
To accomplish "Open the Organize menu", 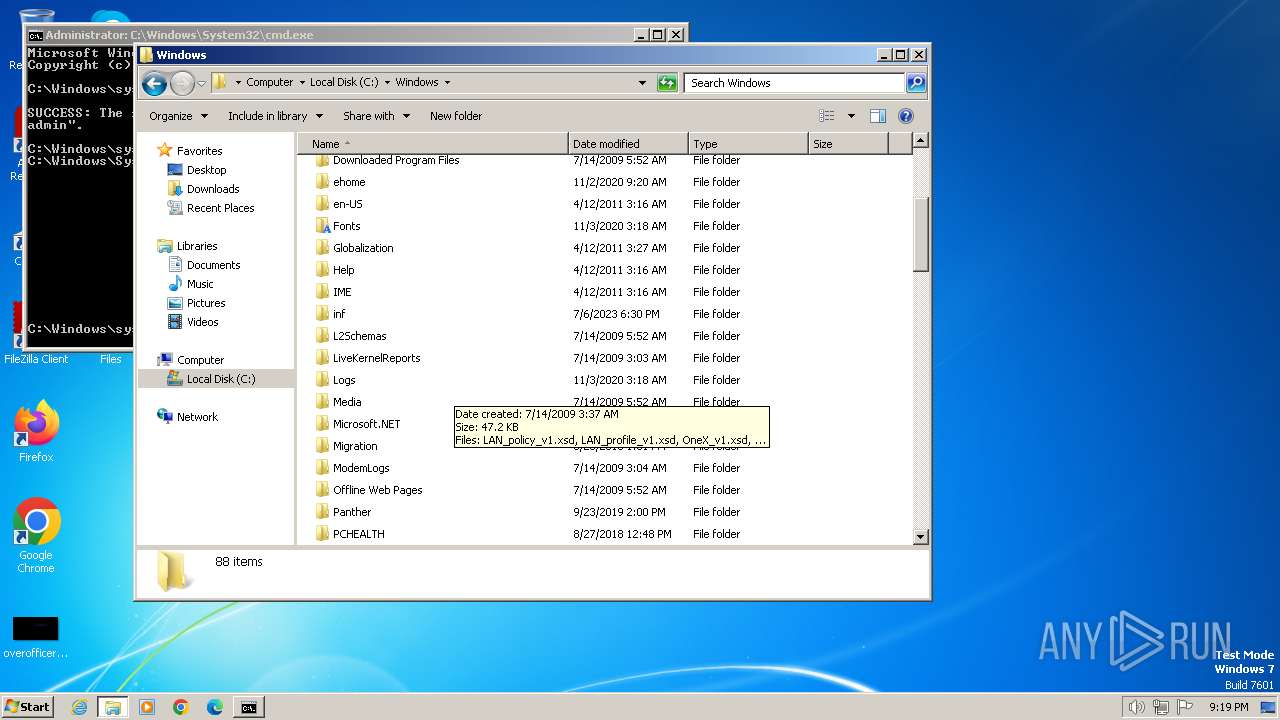I will click(178, 116).
